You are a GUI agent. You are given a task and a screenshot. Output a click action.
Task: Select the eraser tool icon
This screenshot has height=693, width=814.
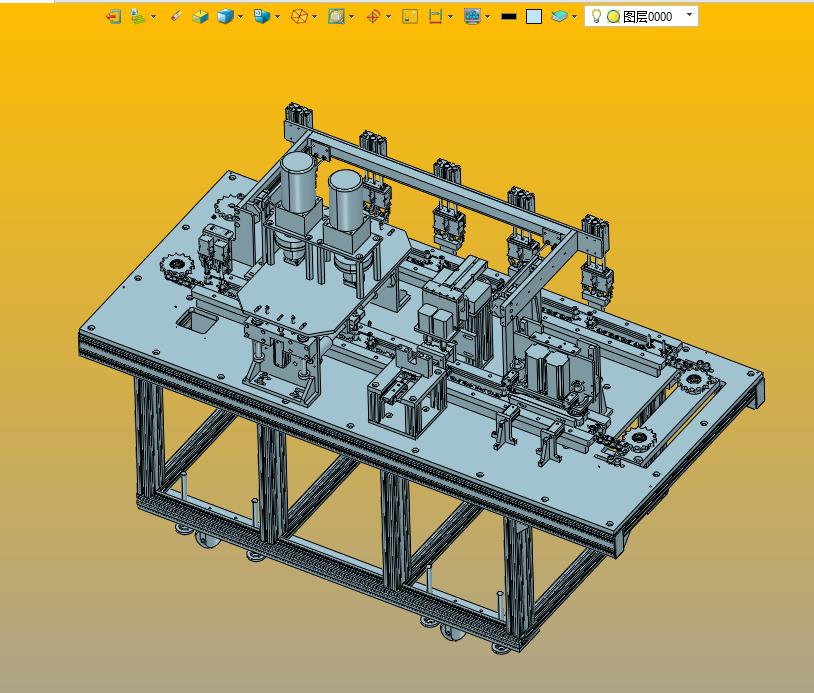(x=177, y=17)
